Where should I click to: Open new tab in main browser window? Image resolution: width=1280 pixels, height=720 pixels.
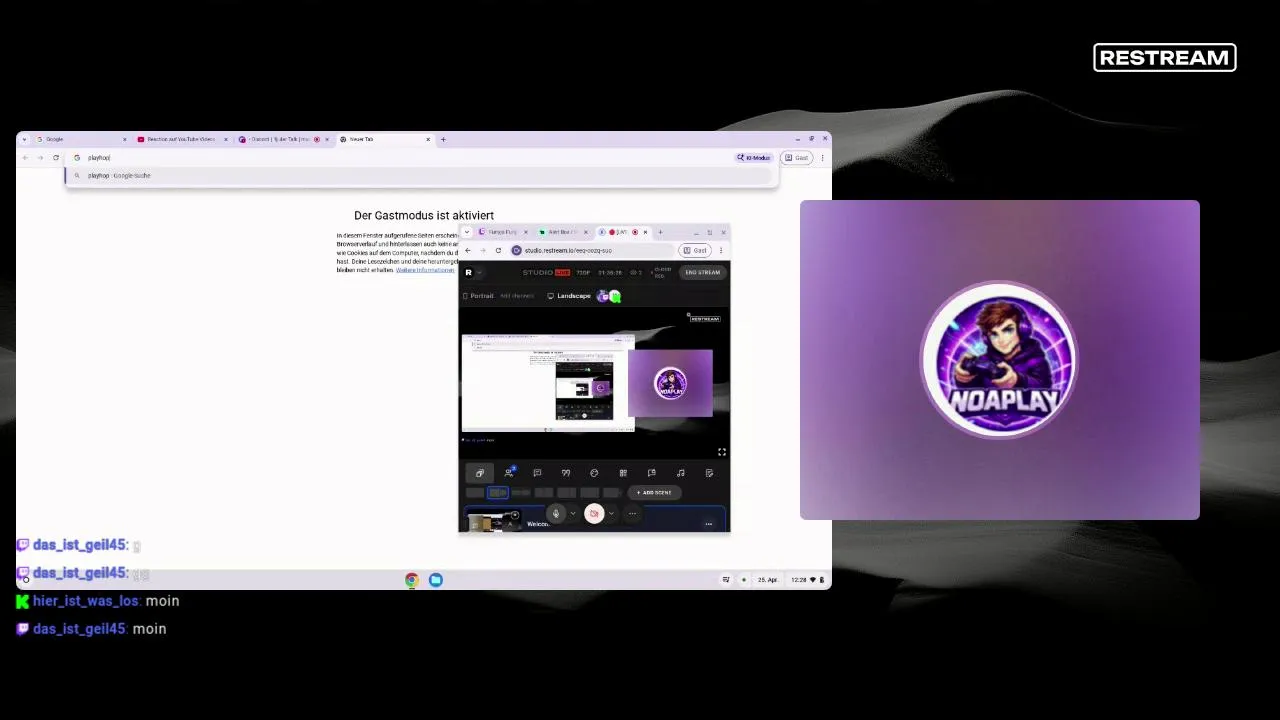[443, 139]
